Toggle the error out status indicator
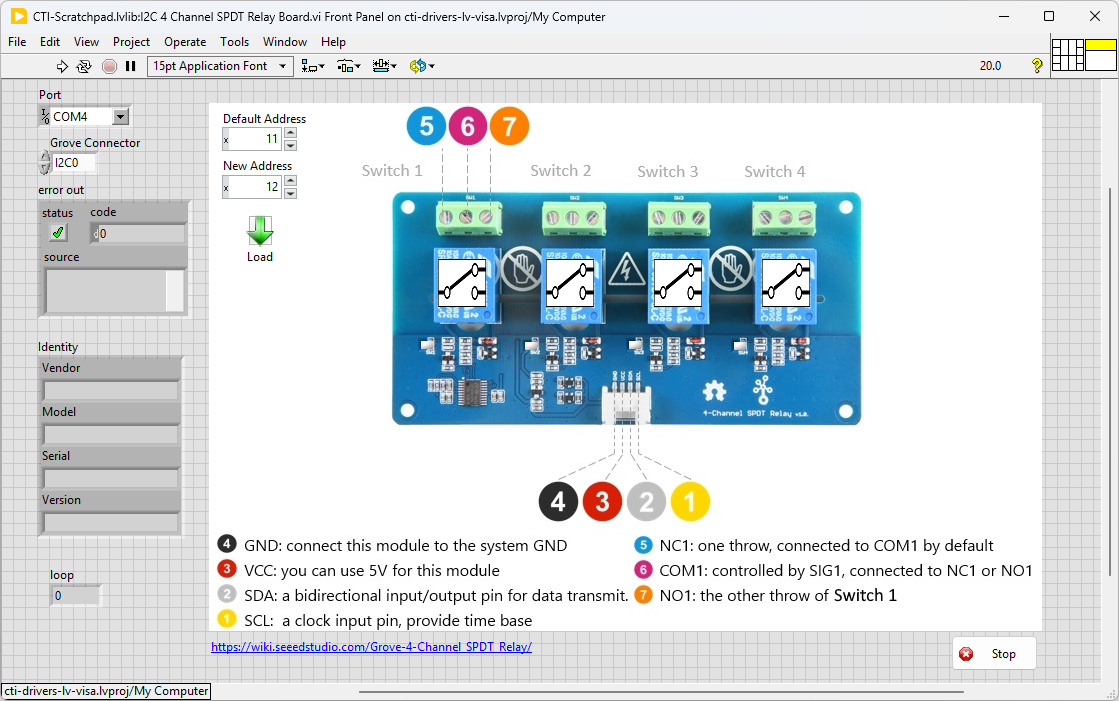The height and width of the screenshot is (701, 1119). point(57,231)
